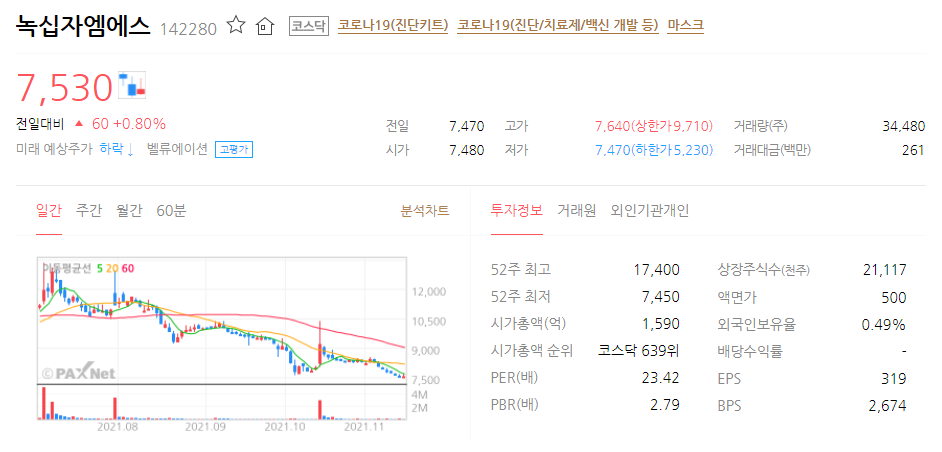
Task: Click the 거래량(주) value 34,480
Action: tap(904, 126)
